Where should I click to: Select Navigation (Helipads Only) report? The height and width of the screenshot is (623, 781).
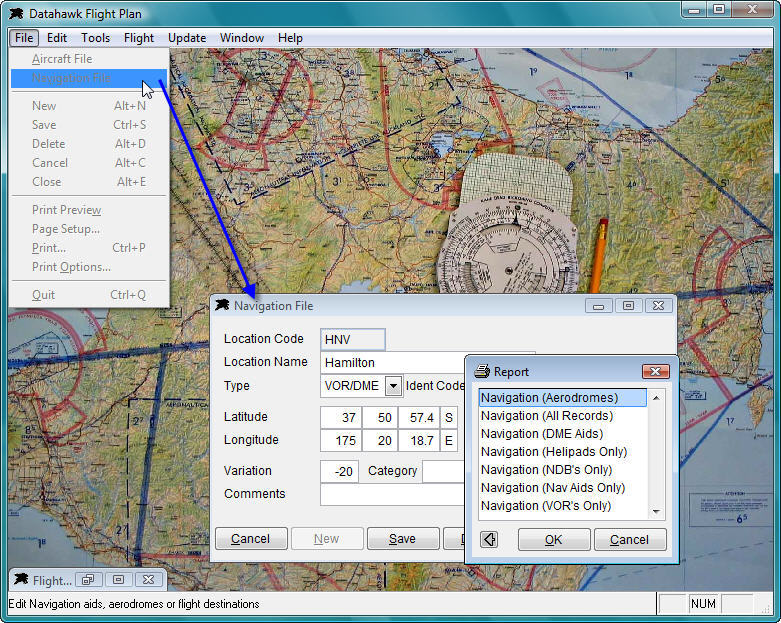pyautogui.click(x=563, y=452)
